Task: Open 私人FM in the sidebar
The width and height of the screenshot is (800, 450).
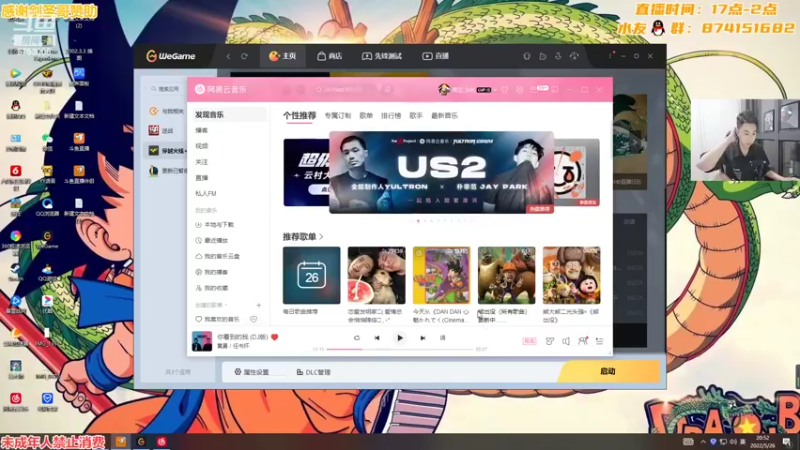Action: [x=206, y=193]
